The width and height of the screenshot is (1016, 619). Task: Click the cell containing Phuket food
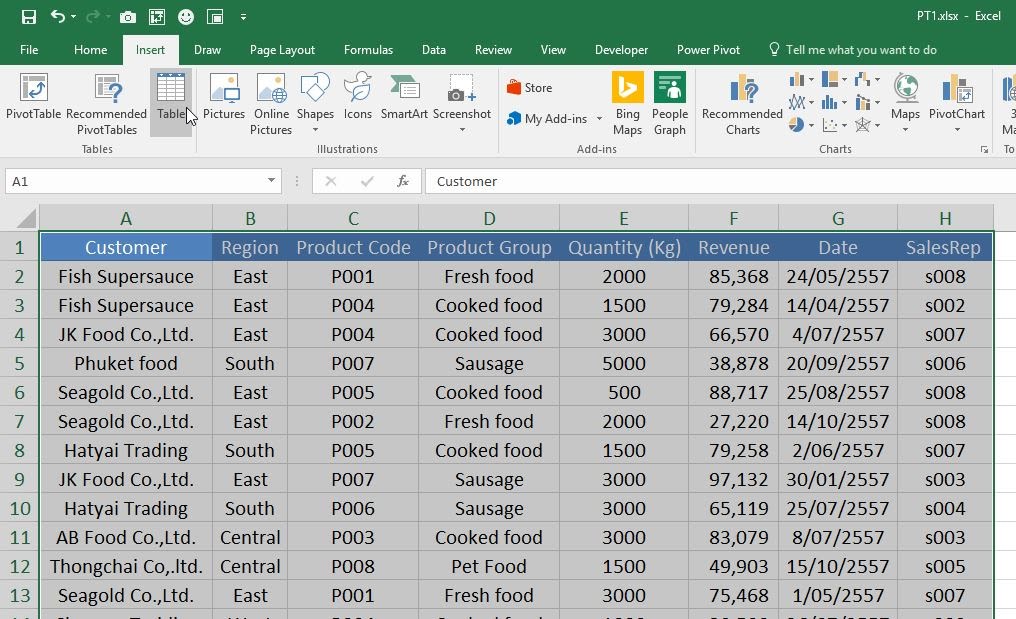coord(126,364)
